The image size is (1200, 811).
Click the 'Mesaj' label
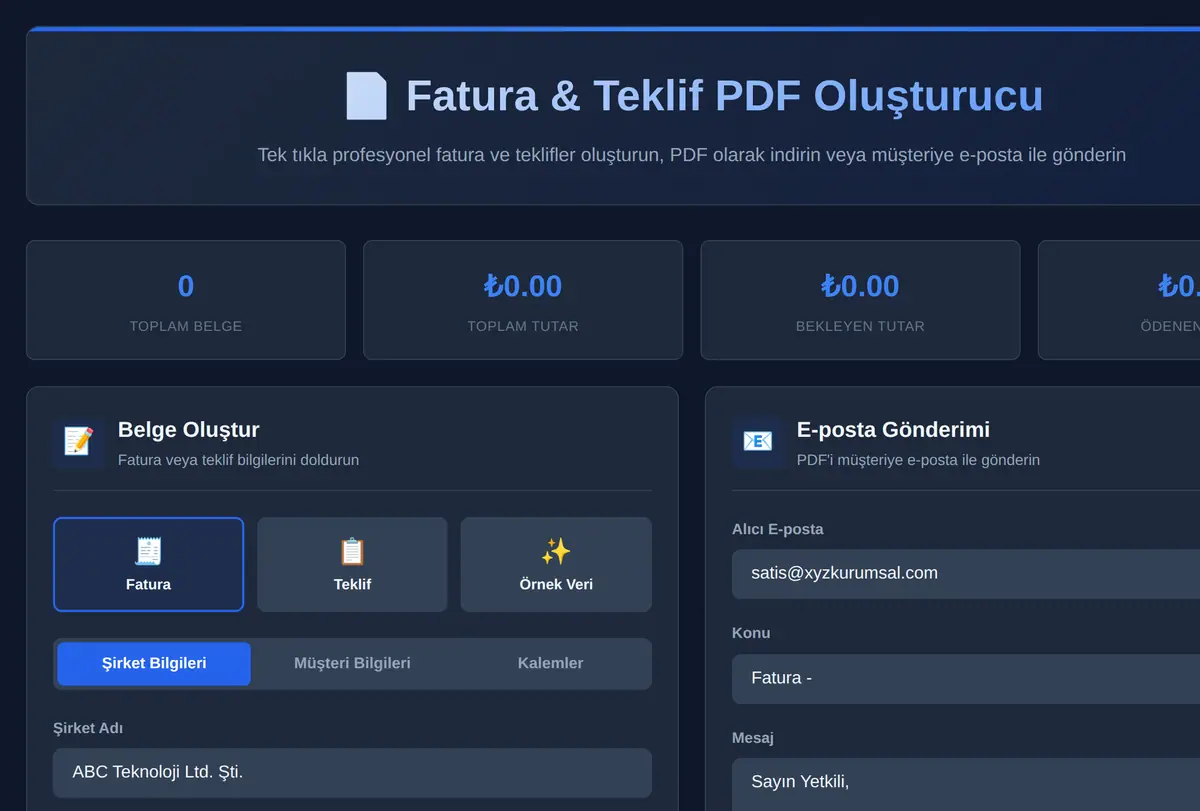tap(753, 738)
